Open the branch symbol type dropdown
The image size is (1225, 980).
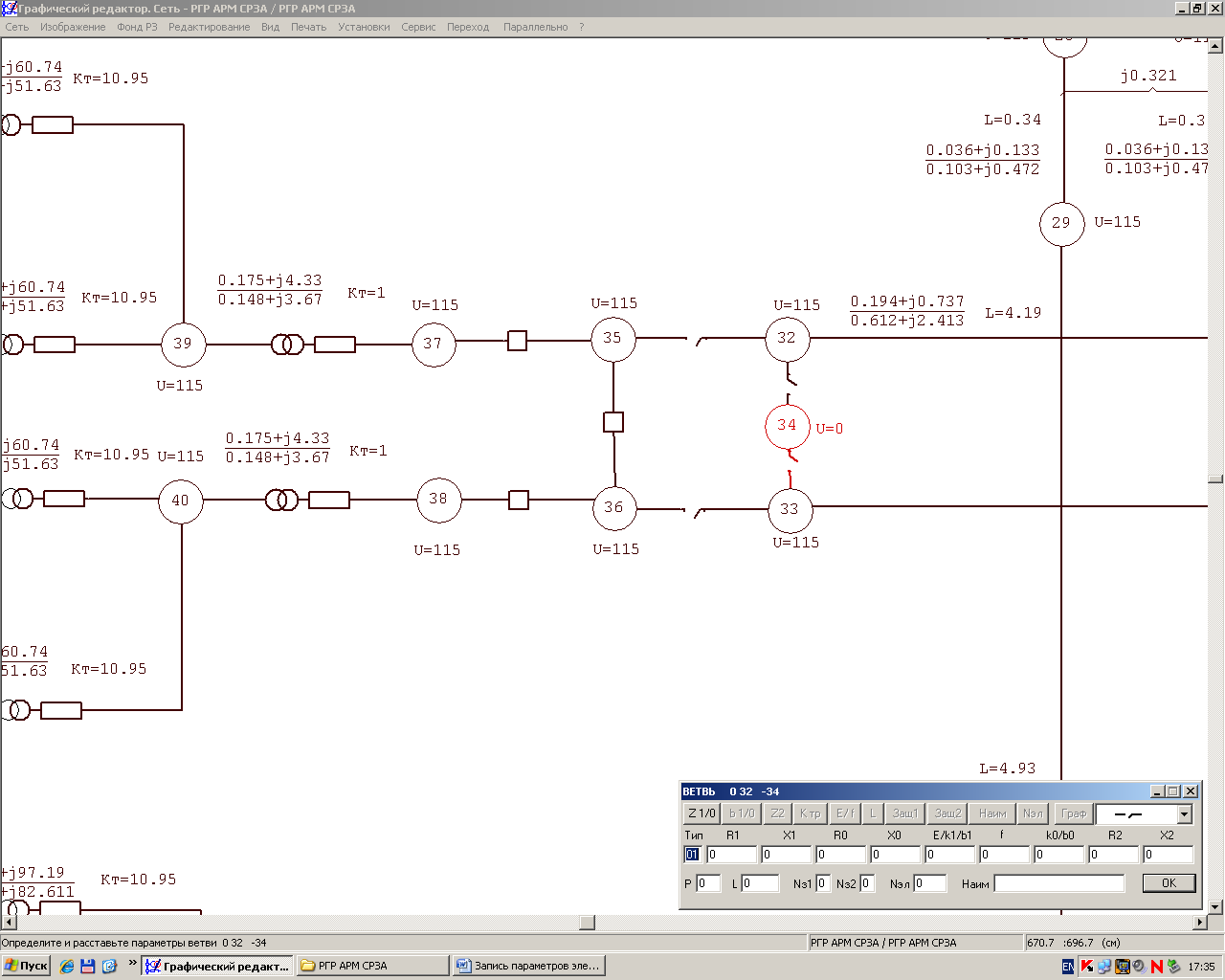coord(1184,814)
